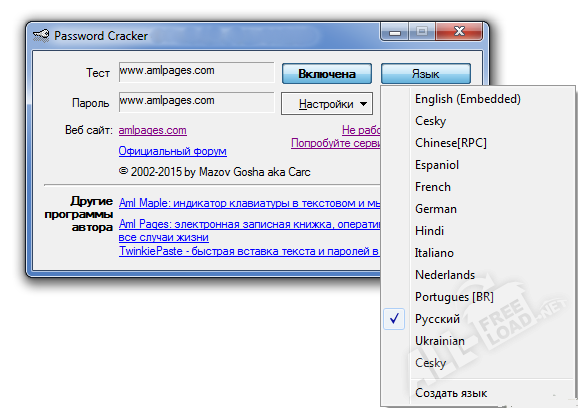This screenshot has width=578, height=408.
Task: Open the Официальный форум link
Action: coord(173,151)
